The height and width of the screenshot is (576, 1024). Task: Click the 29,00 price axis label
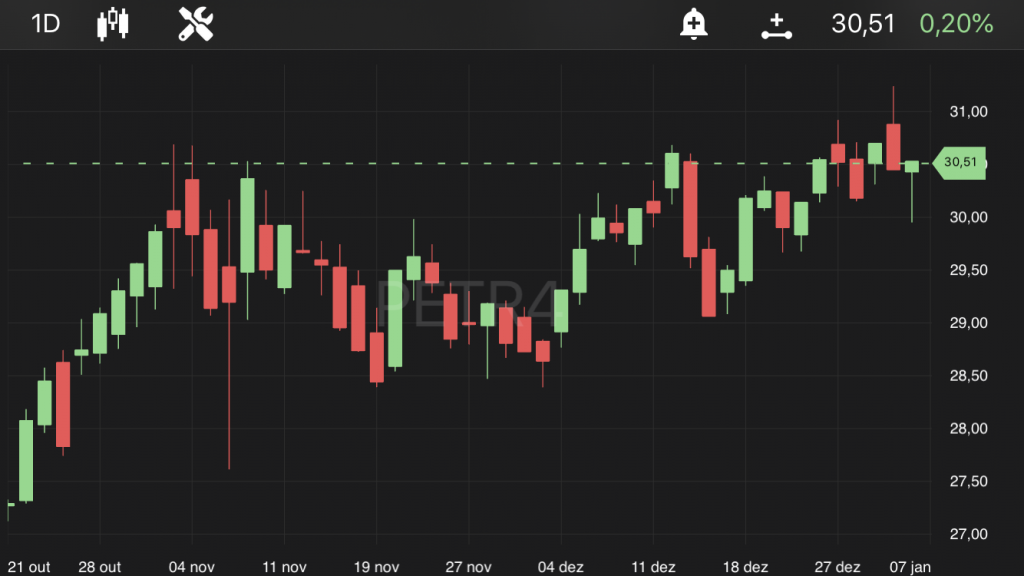968,323
